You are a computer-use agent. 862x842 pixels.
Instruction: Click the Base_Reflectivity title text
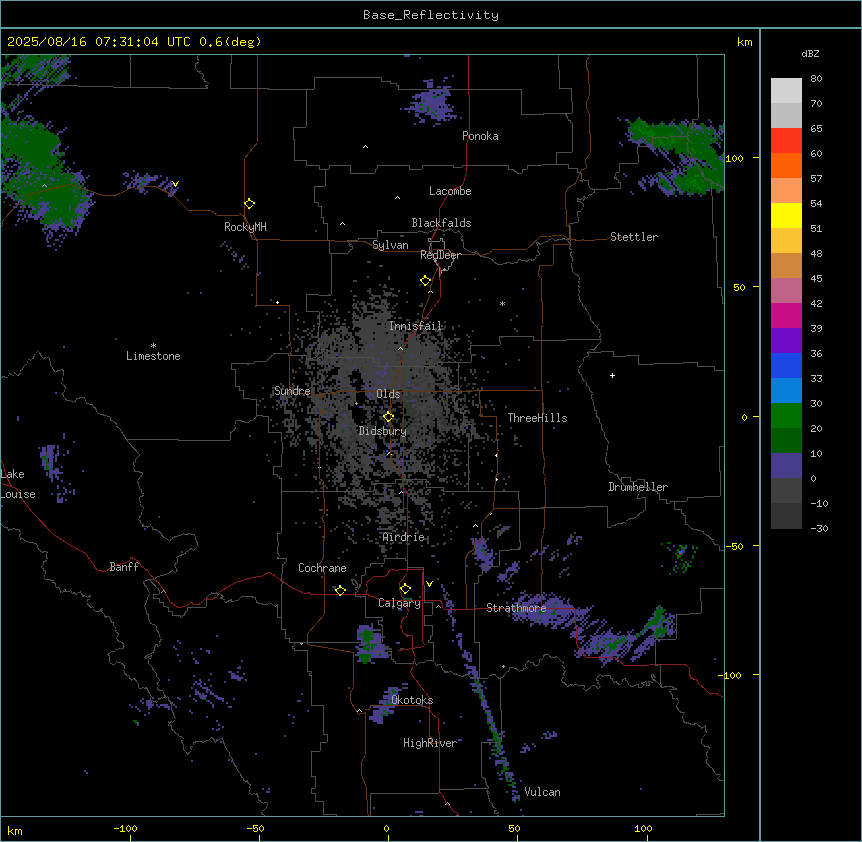tap(431, 15)
